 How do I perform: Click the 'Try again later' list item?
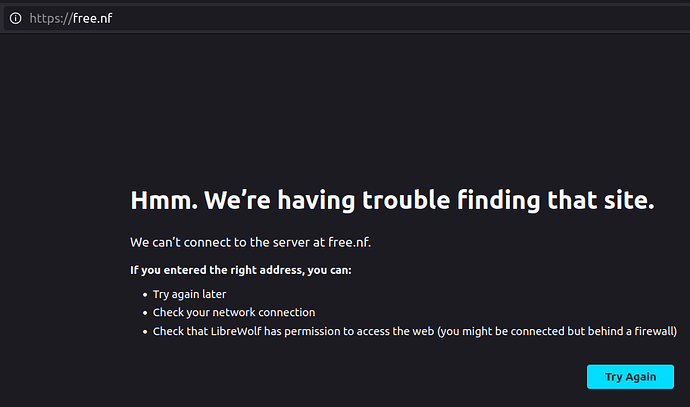click(189, 294)
